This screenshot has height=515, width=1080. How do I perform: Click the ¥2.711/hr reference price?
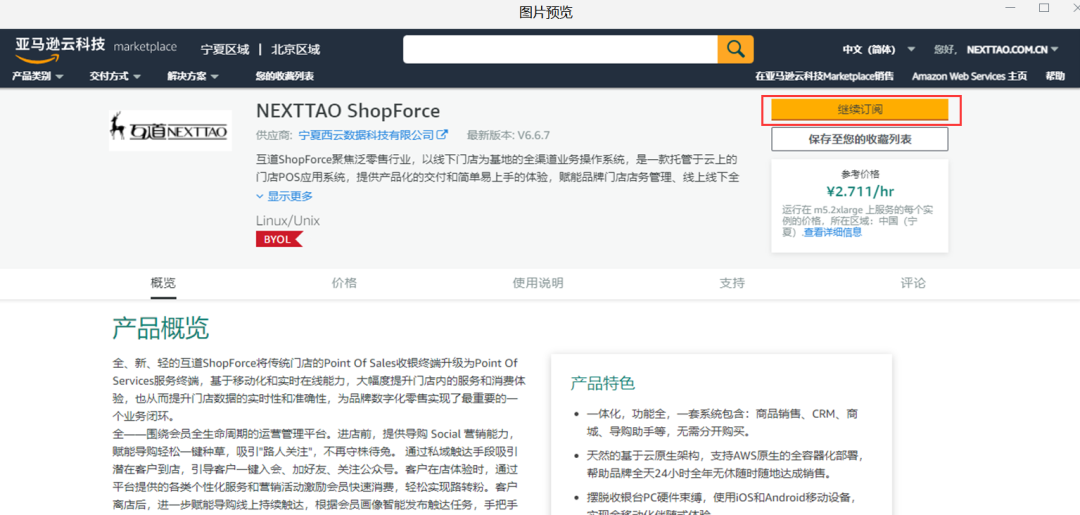tap(860, 191)
